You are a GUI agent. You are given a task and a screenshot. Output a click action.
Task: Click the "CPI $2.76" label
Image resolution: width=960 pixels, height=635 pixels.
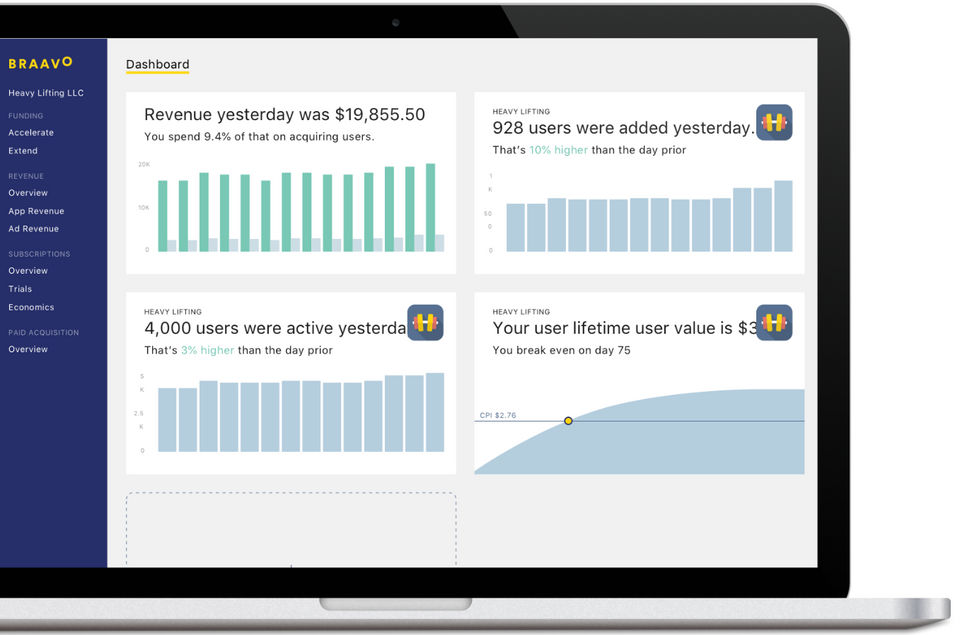[498, 415]
